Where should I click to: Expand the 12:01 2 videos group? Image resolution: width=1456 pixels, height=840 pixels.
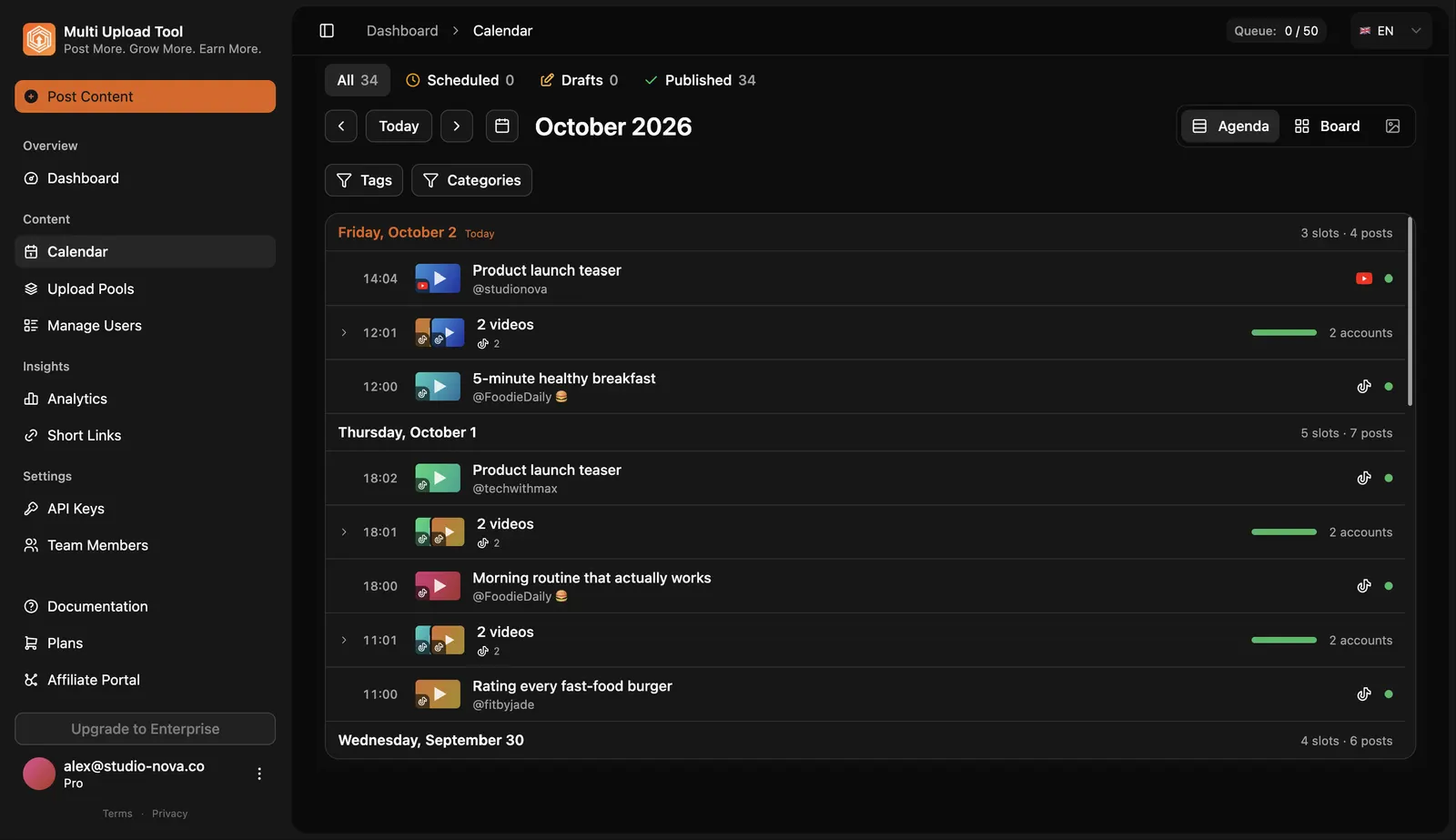[344, 333]
